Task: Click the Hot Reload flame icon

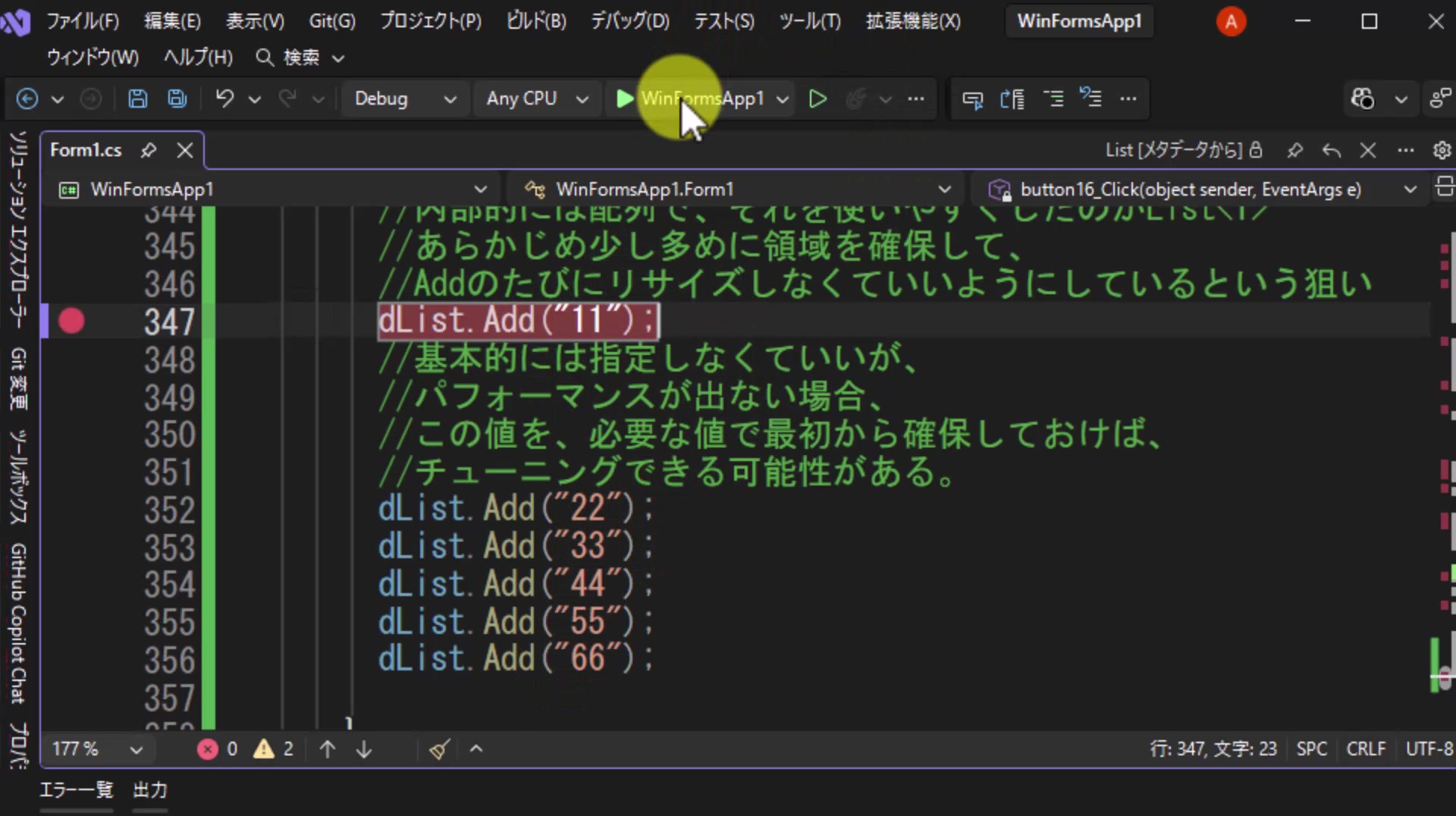Action: [856, 99]
